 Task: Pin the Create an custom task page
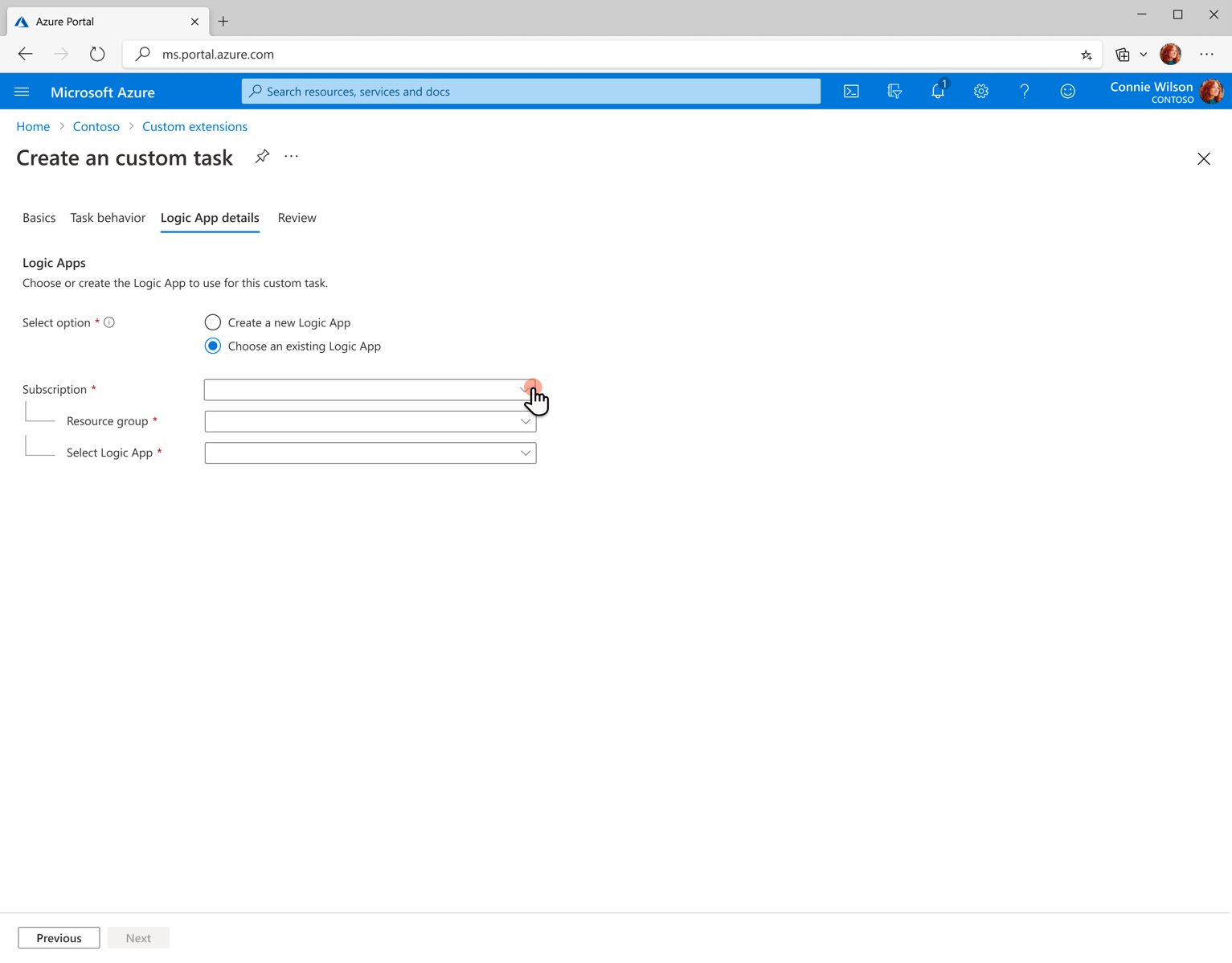[x=262, y=156]
